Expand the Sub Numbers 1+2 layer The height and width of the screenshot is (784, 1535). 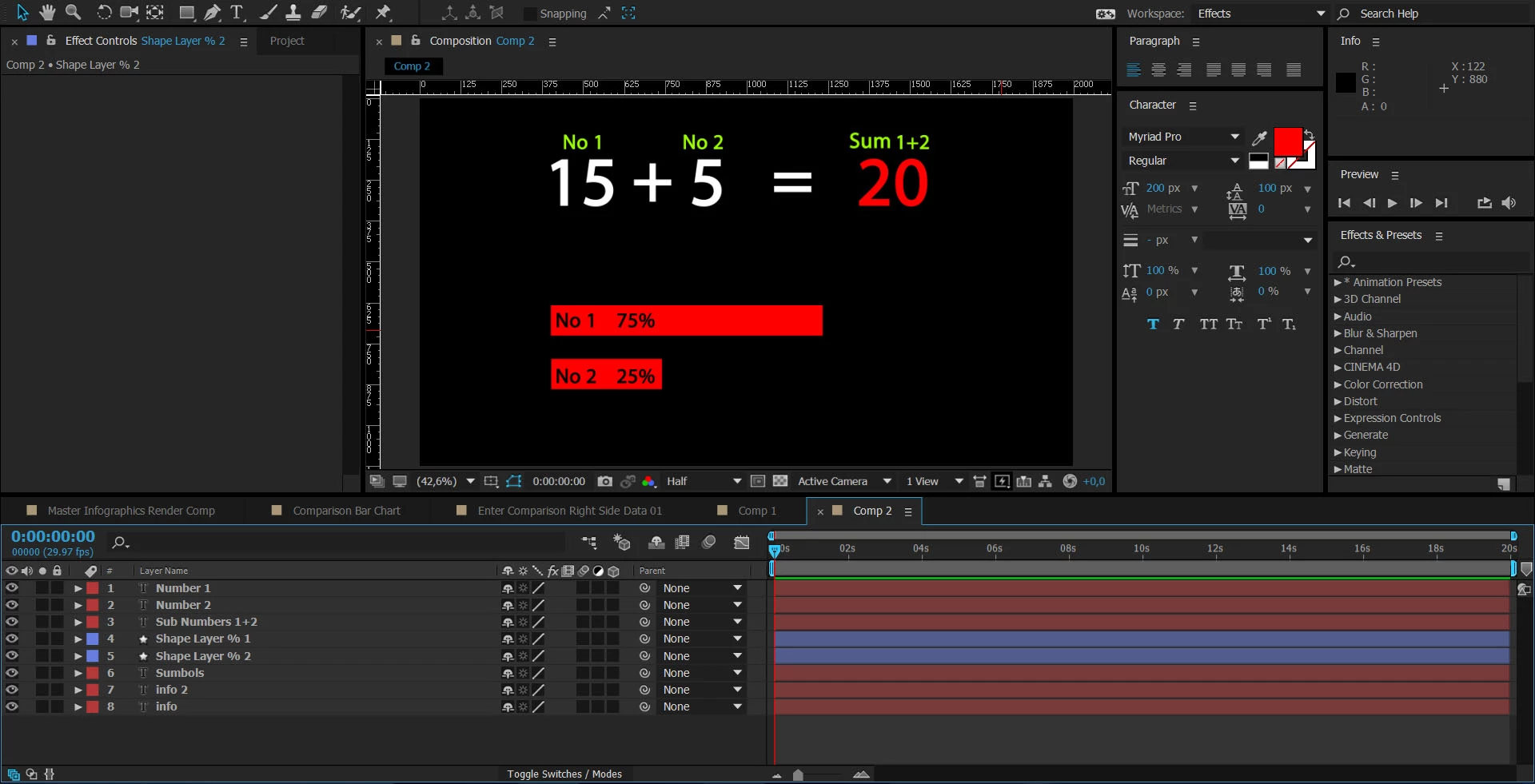78,622
